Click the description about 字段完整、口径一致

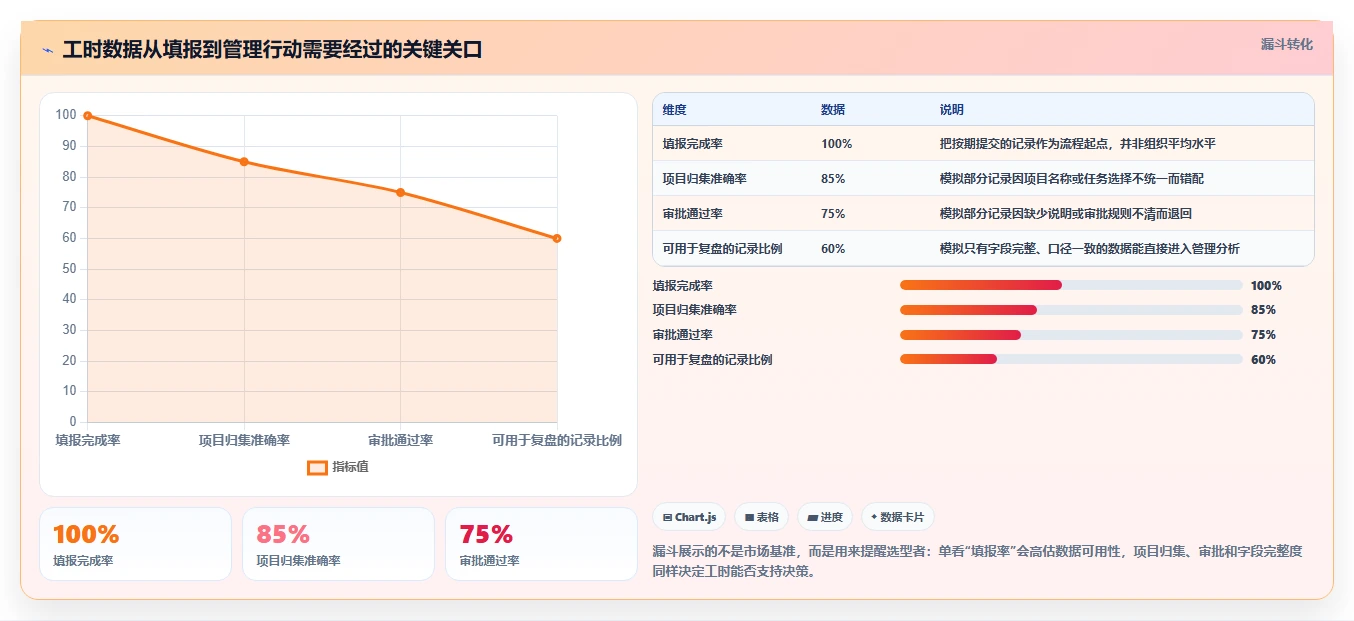(1090, 249)
